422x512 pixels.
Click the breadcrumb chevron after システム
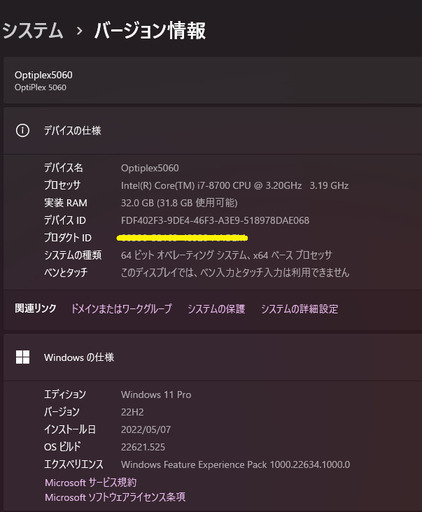click(79, 31)
